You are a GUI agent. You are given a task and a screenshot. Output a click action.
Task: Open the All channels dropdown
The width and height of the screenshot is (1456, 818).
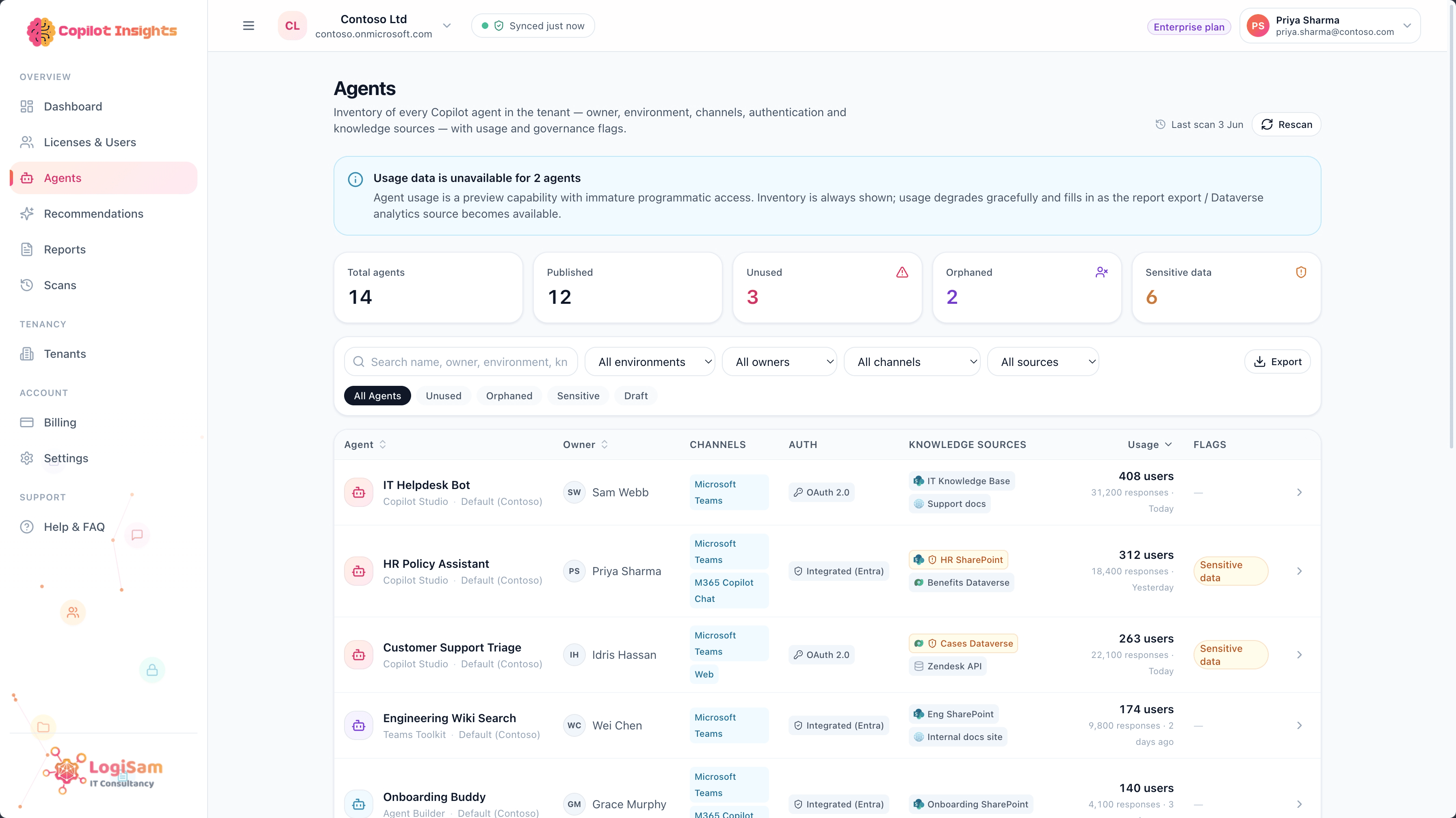tap(912, 361)
